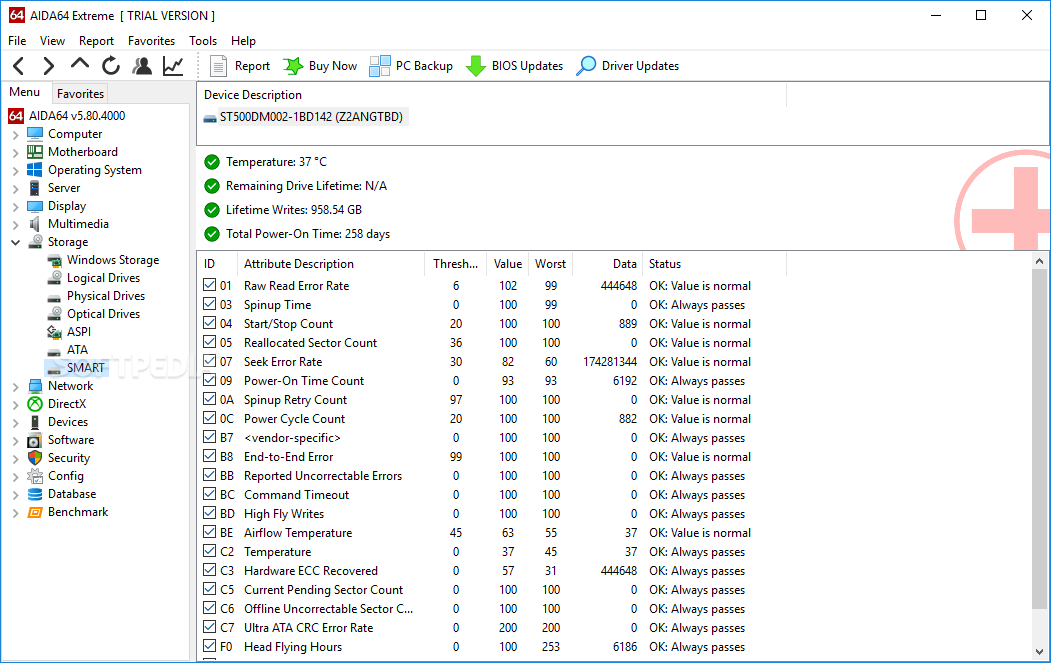Expand the Benchmark tree node arrow

[15, 513]
